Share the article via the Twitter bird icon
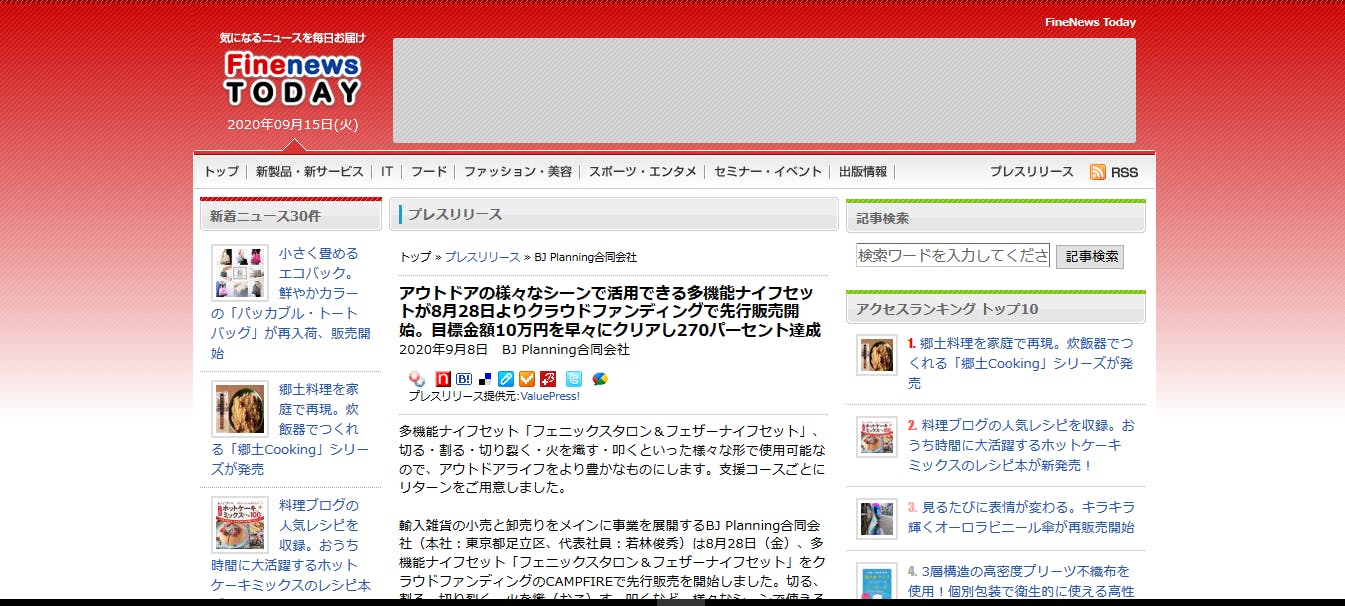This screenshot has width=1345, height=606. [574, 379]
